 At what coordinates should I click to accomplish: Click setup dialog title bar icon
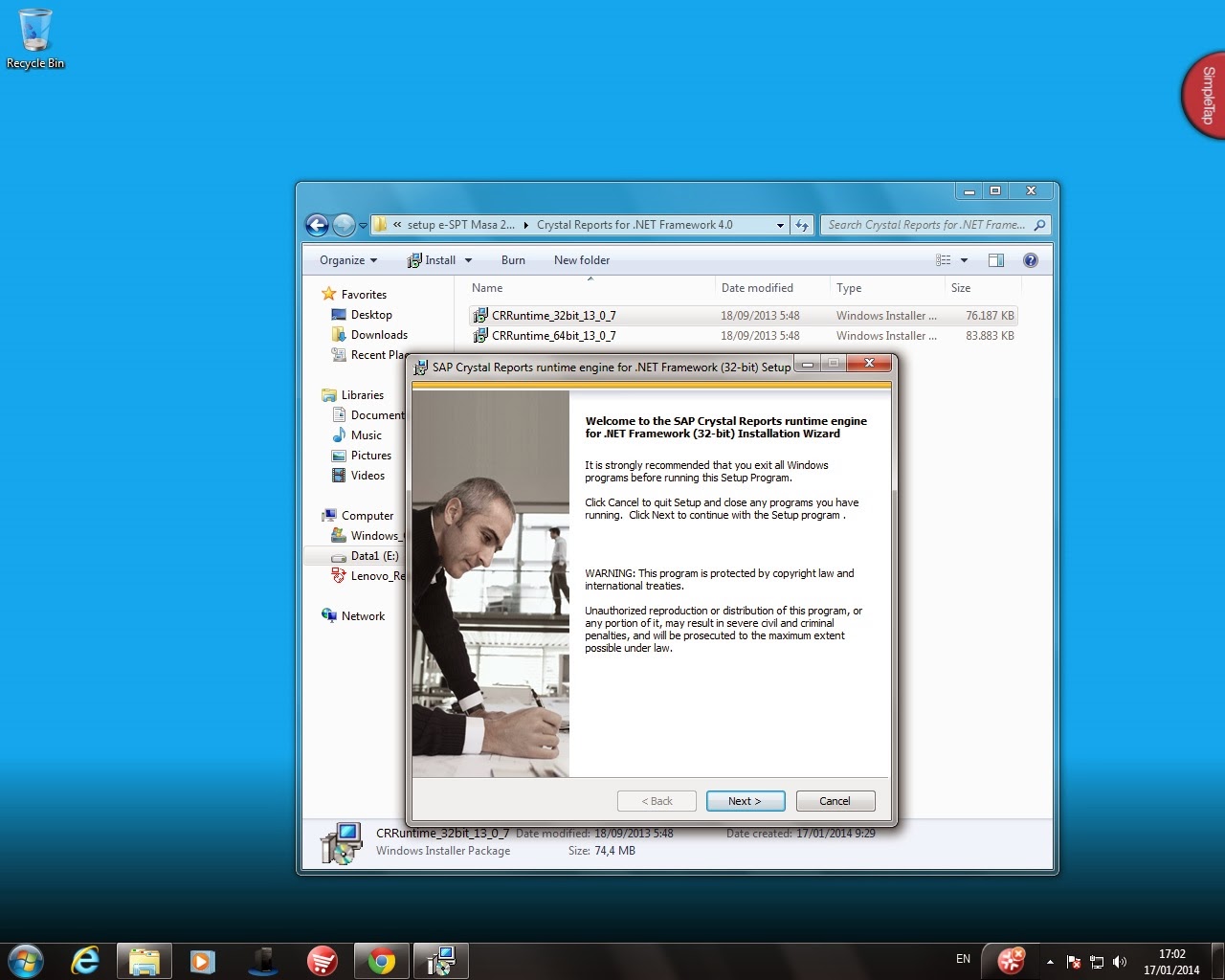(x=420, y=367)
